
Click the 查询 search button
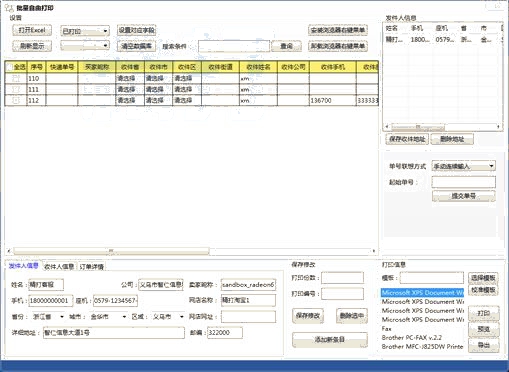click(x=286, y=46)
